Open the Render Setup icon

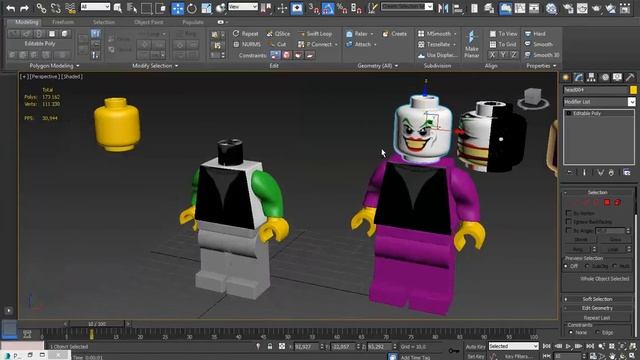tap(568, 8)
